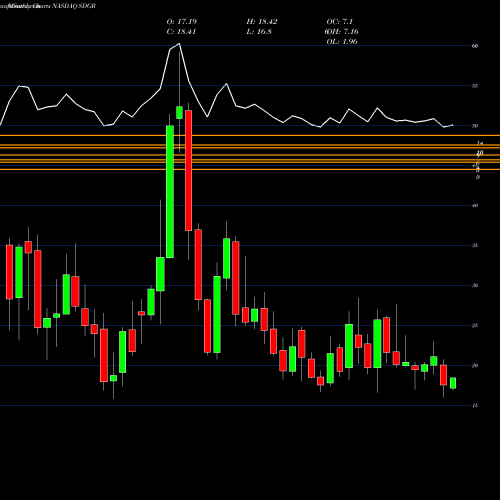This screenshot has width=500, height=500.
Task: Click the 15 price axis label
Action: [475, 406]
